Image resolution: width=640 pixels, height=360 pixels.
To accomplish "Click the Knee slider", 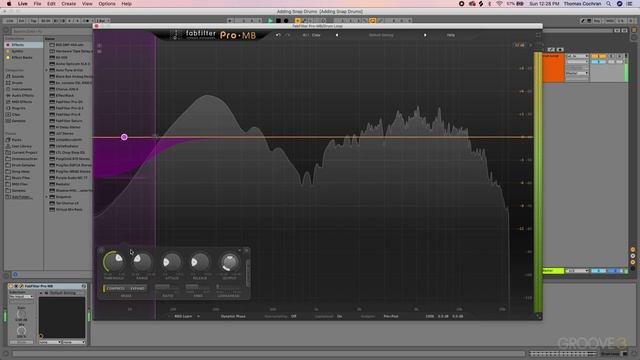I will pos(198,287).
